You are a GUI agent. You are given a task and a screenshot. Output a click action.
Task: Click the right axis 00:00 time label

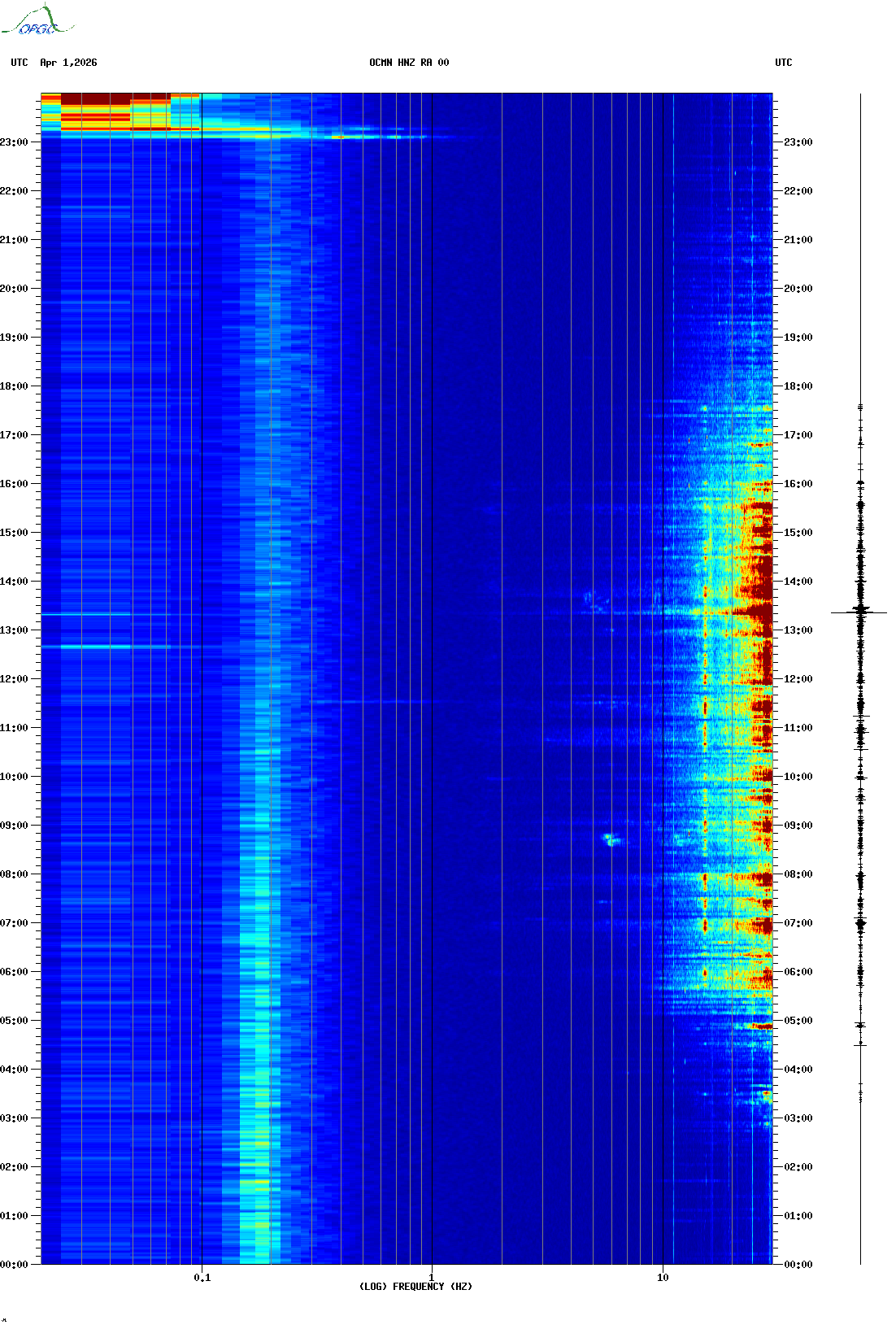pos(798,1265)
